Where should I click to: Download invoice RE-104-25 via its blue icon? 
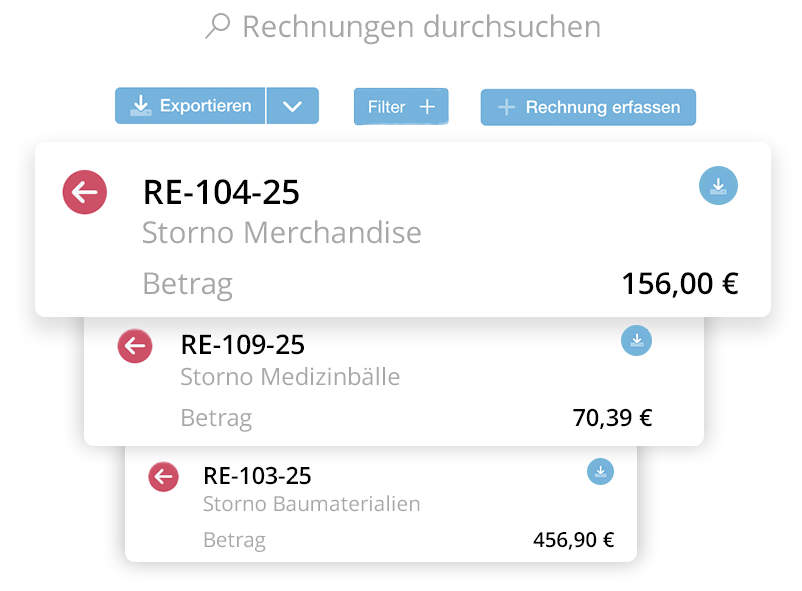(x=718, y=186)
